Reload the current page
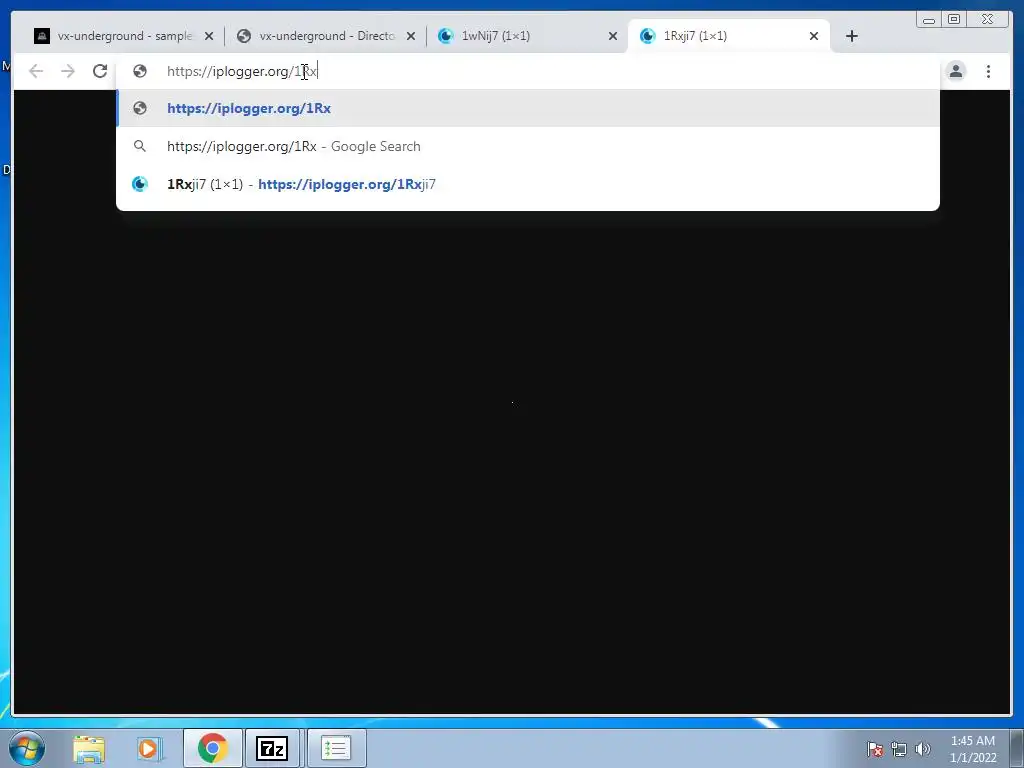 coord(100,71)
